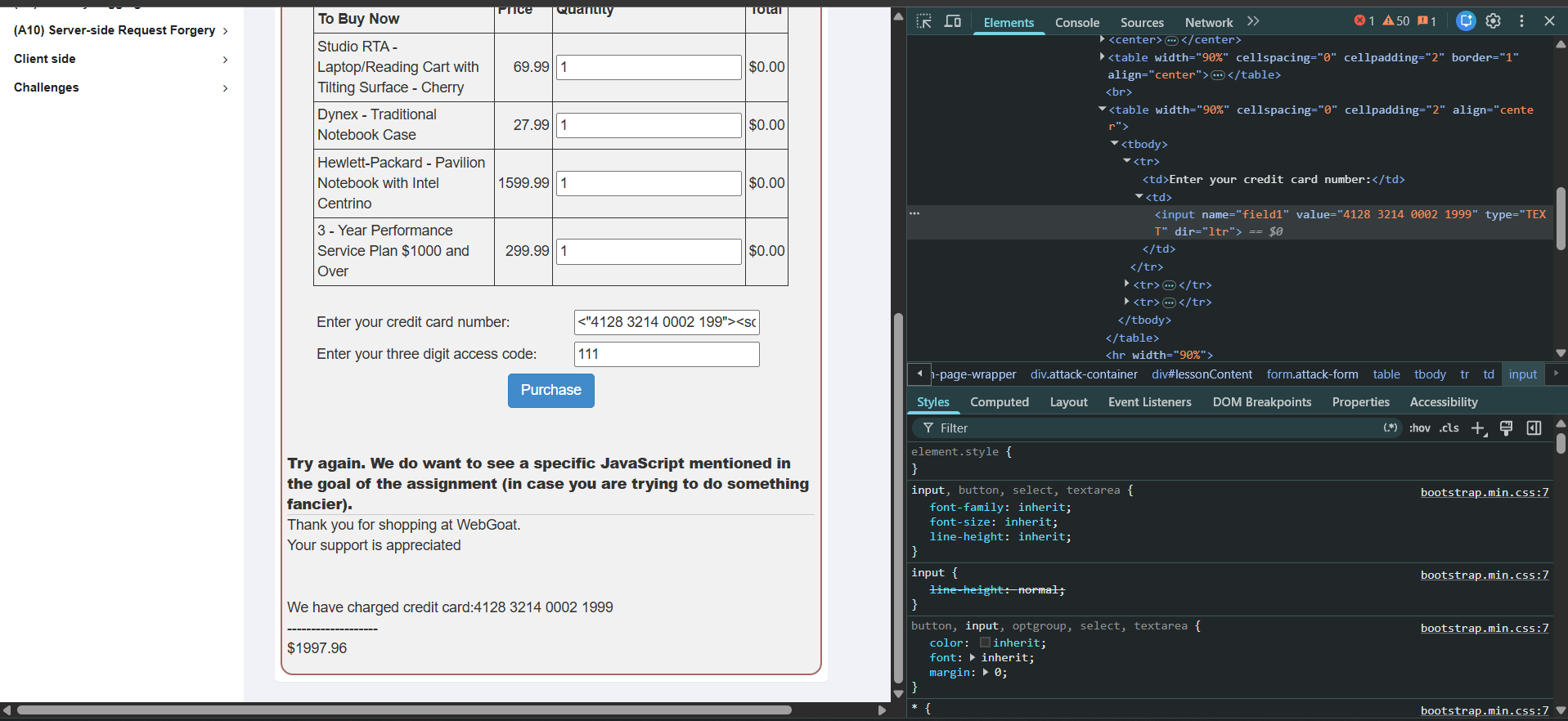Focus the Hewlett-Packard Pavilion quantity field
The image size is (1568, 721).
(x=649, y=183)
